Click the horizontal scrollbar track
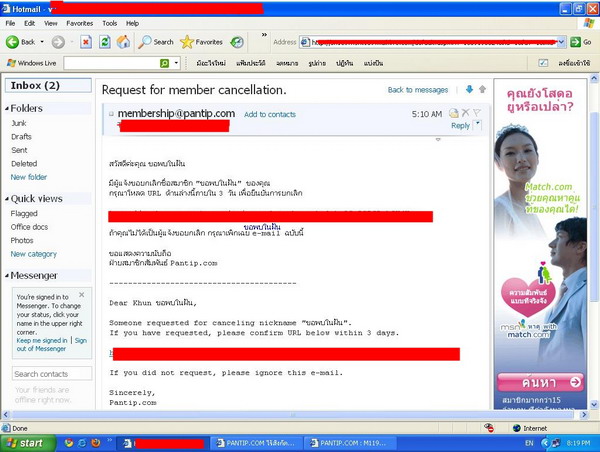Viewport: 600px width, 452px height. [x=292, y=414]
